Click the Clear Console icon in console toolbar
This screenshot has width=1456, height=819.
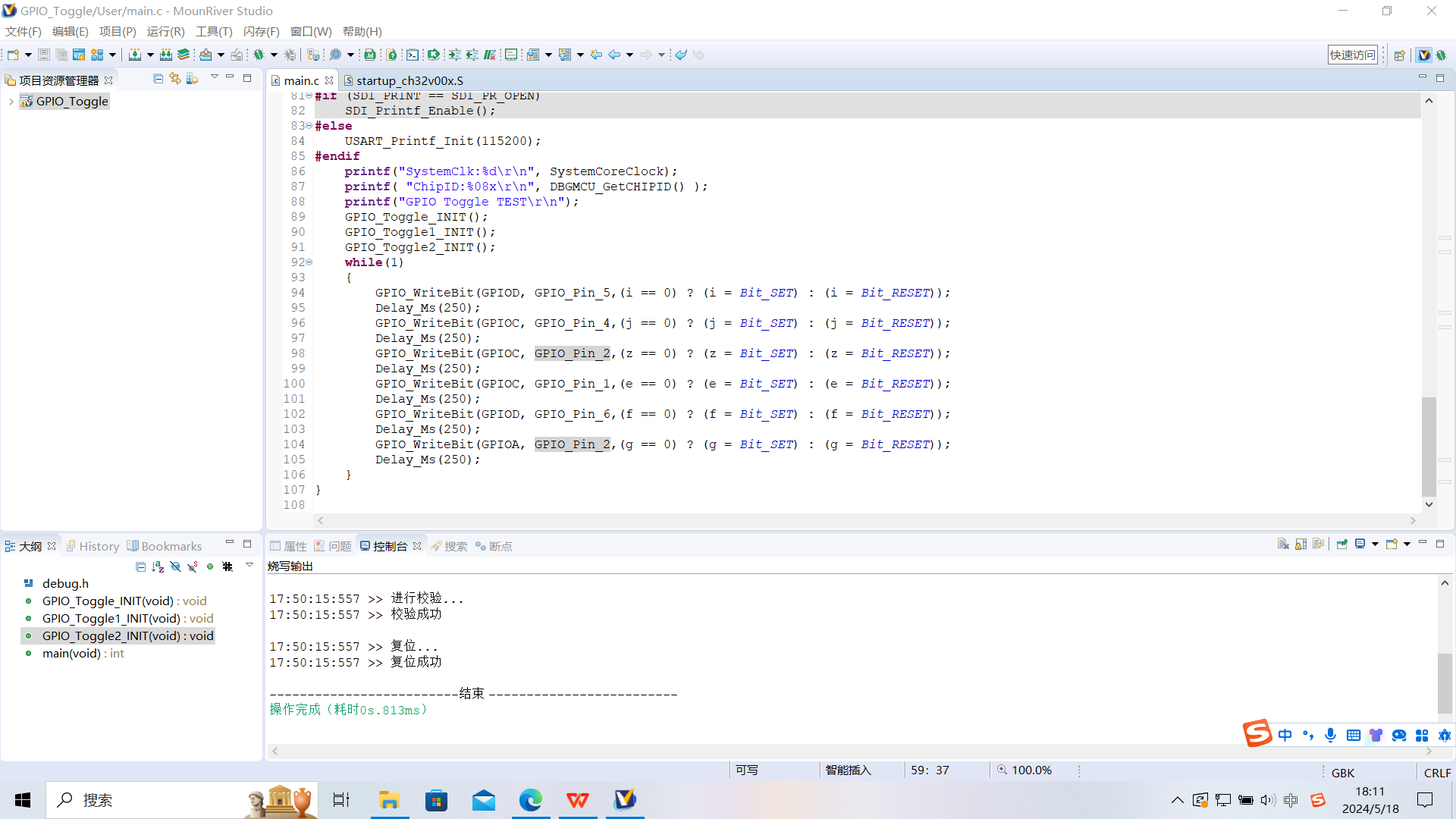pyautogui.click(x=1283, y=544)
